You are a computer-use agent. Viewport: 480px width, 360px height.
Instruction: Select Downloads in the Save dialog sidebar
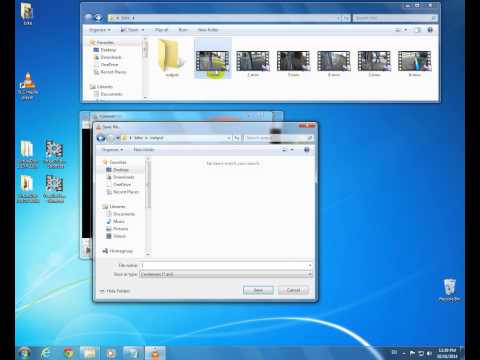click(x=123, y=177)
